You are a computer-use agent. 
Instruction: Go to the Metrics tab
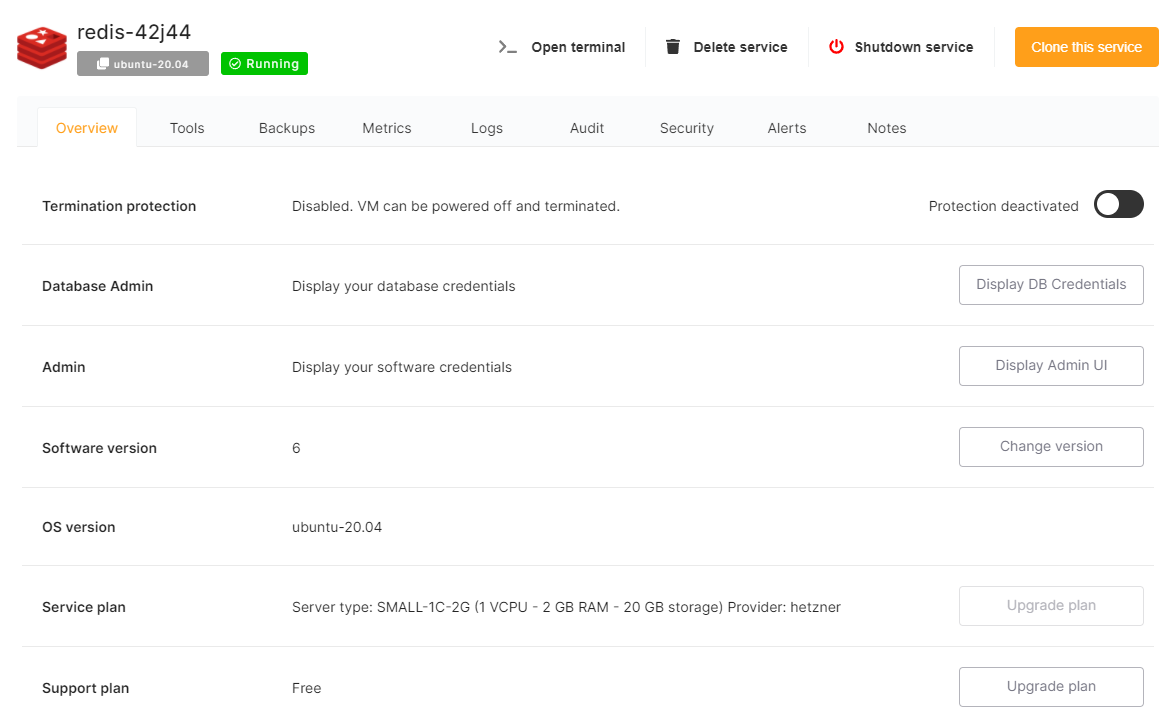387,128
